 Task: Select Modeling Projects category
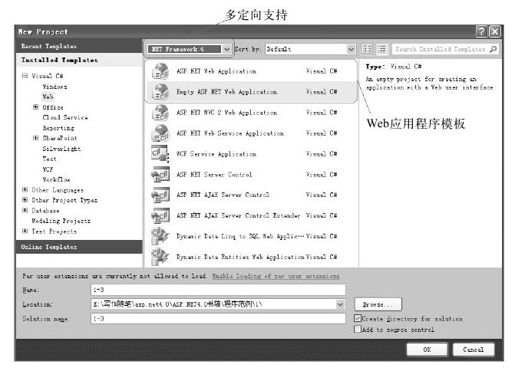pyautogui.click(x=61, y=221)
